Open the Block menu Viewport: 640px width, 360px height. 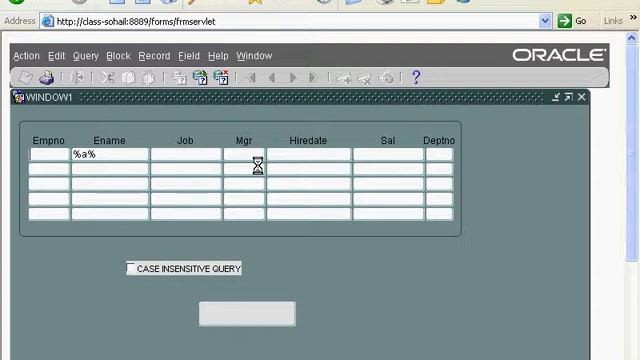click(118, 56)
